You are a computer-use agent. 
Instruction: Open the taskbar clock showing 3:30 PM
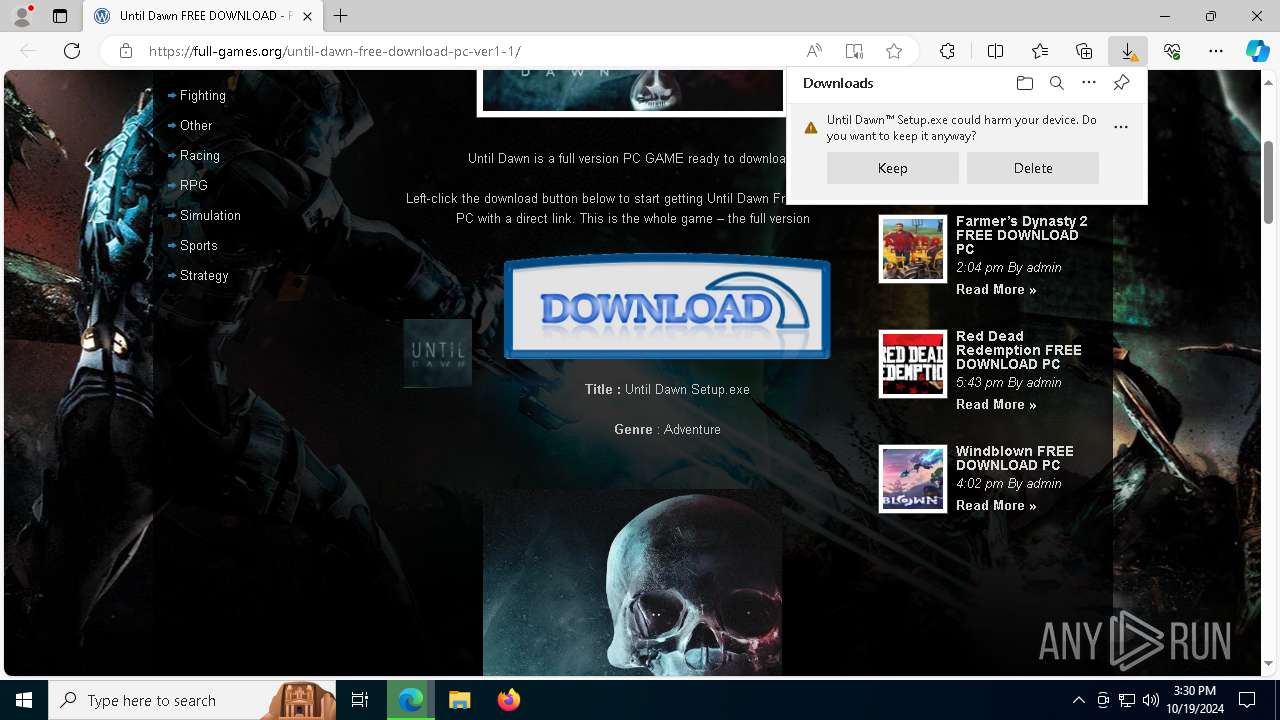[1194, 700]
